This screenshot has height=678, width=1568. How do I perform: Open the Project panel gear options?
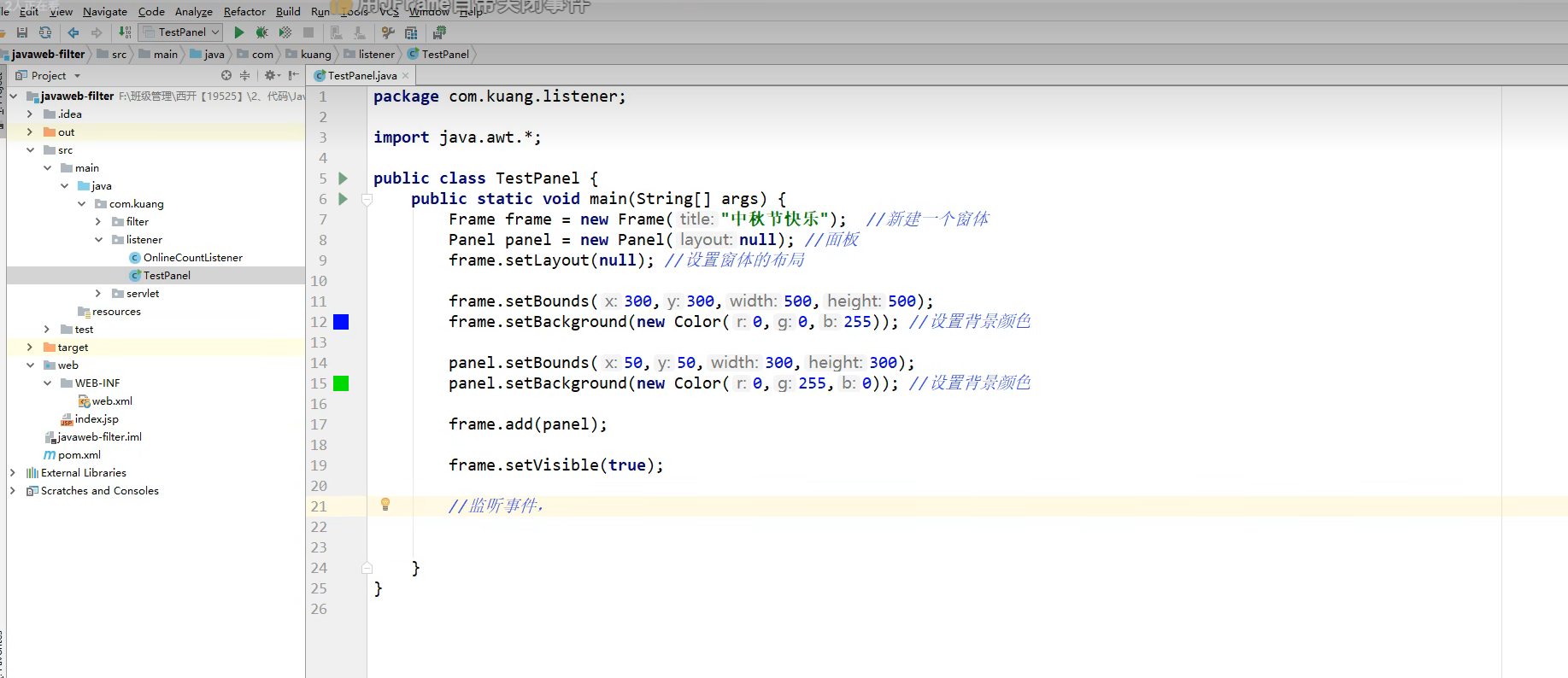pyautogui.click(x=273, y=75)
